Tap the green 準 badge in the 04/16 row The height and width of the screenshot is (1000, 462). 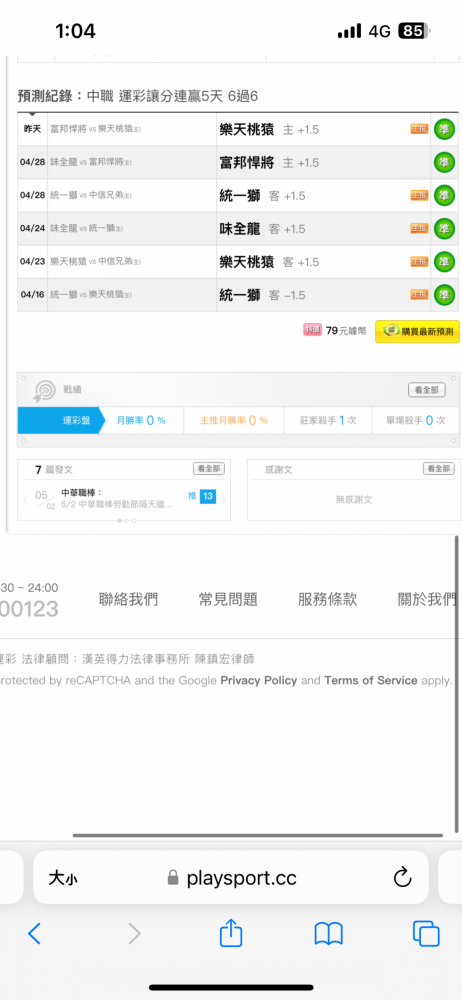pos(444,295)
